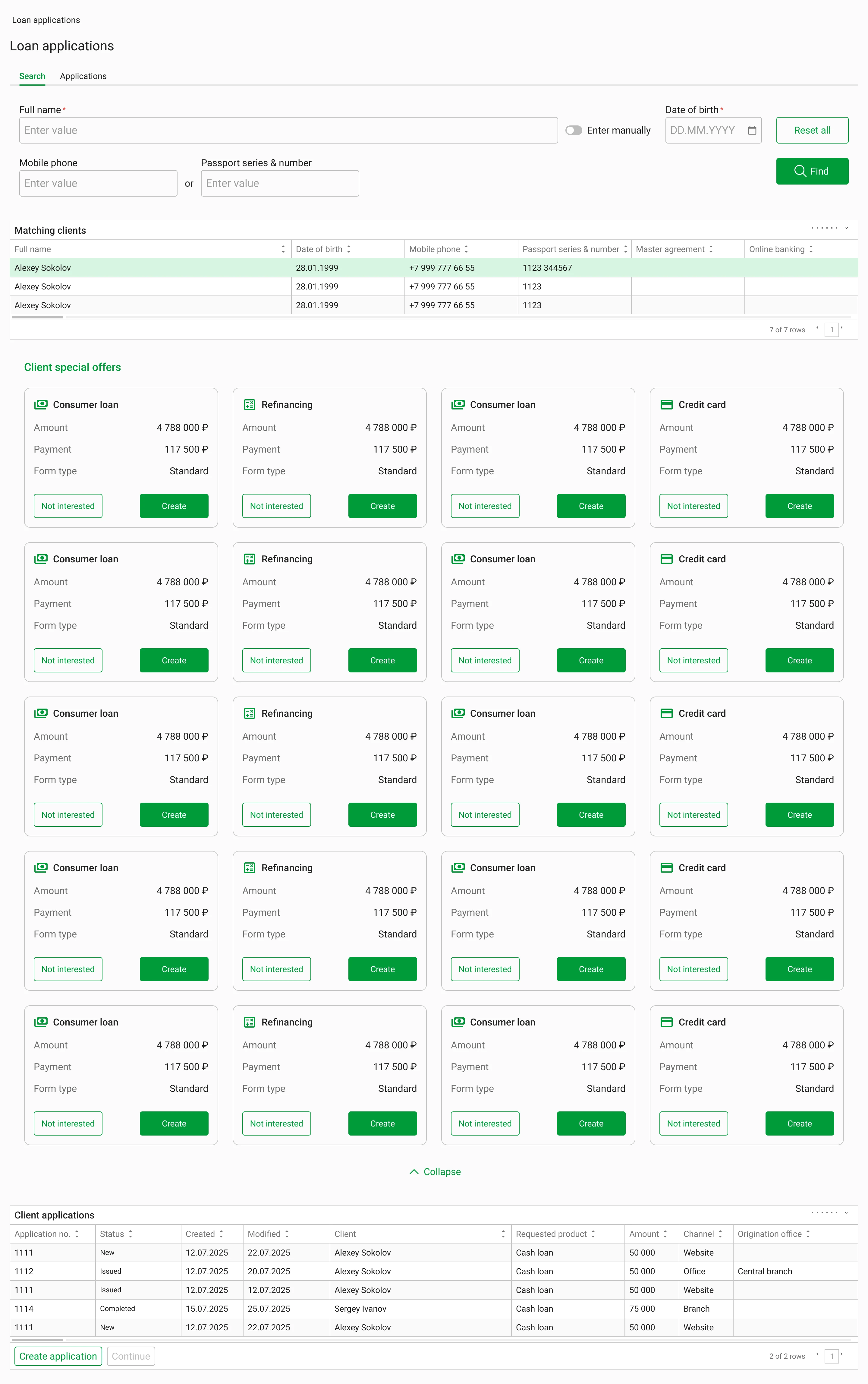Select application number 1112 cell
The image size is (868, 1384).
(x=53, y=1272)
